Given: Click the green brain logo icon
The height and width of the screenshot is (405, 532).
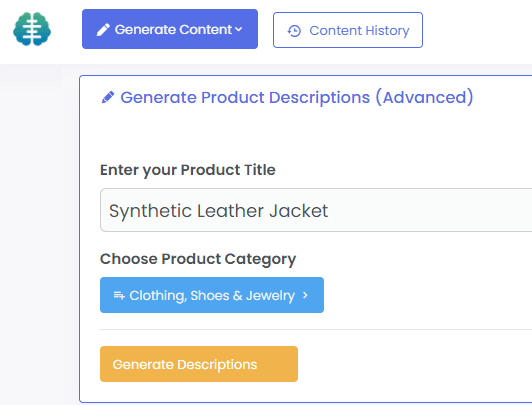Looking at the screenshot, I should 32,29.
